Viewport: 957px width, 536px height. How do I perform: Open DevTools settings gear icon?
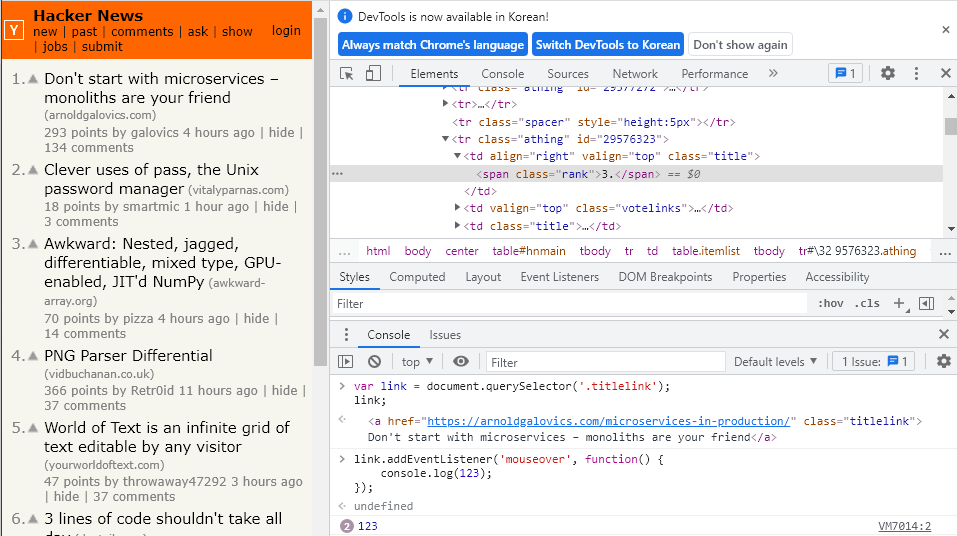(887, 73)
